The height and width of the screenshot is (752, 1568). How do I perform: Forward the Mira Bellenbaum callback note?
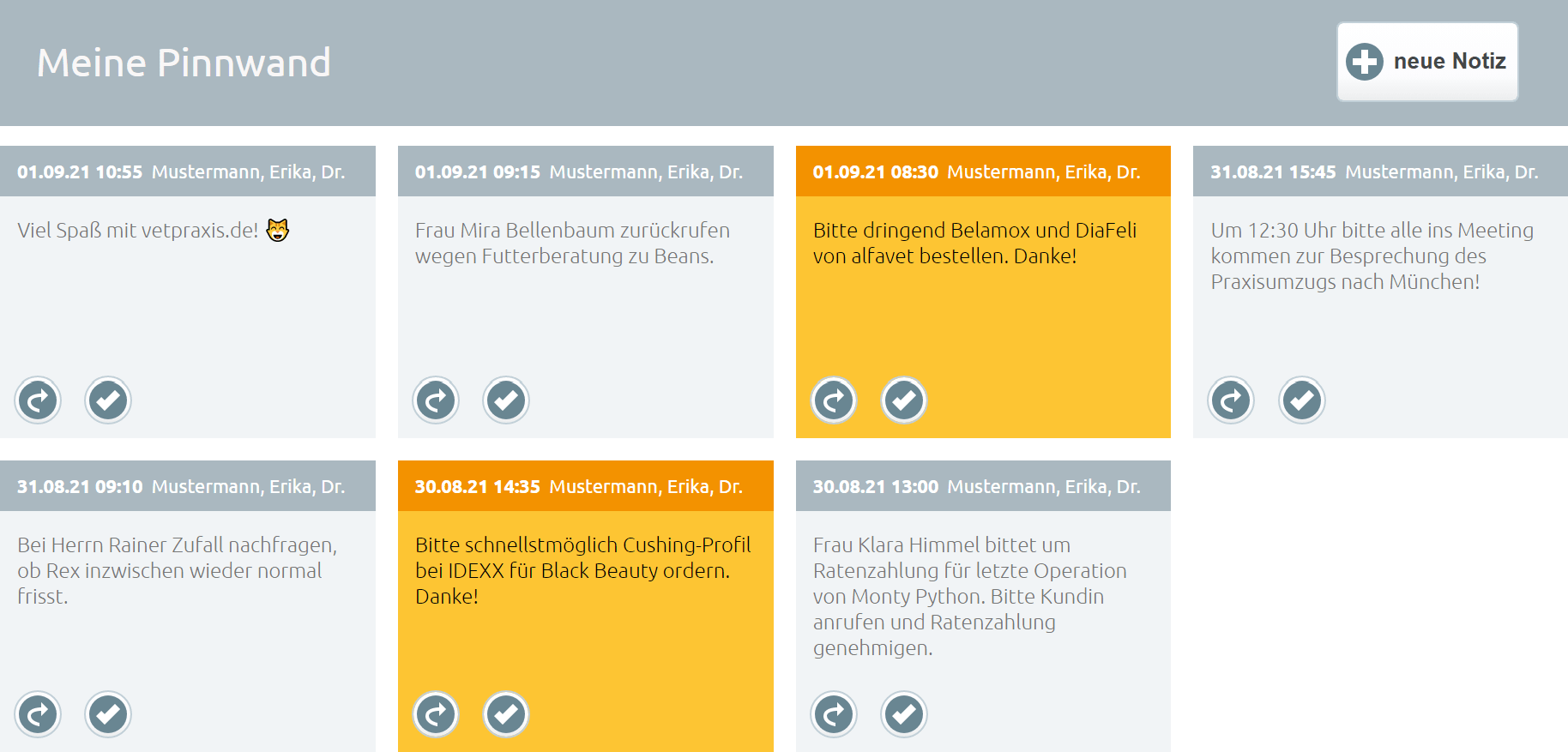point(436,400)
